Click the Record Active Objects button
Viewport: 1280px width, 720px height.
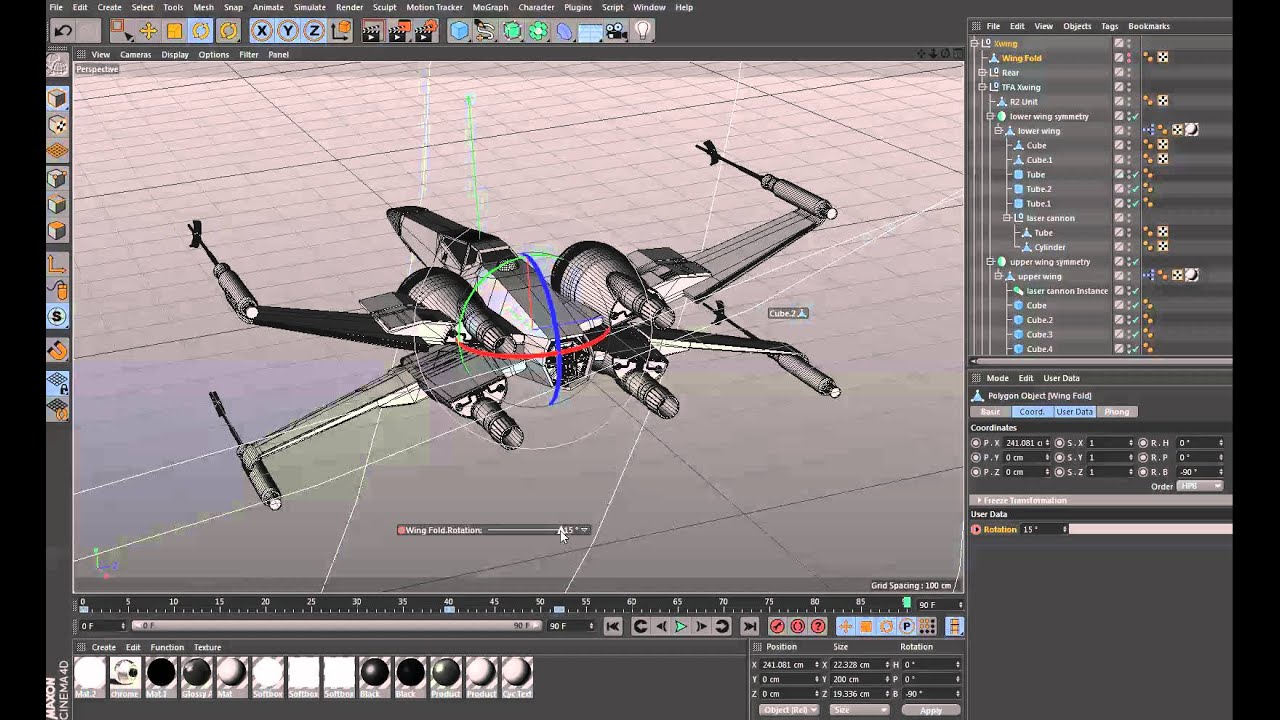[x=777, y=626]
